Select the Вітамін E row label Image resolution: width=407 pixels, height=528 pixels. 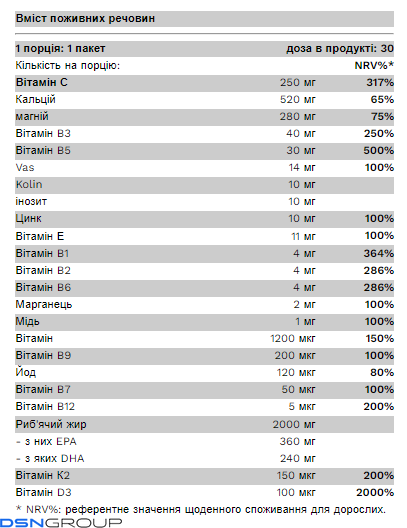(x=40, y=236)
